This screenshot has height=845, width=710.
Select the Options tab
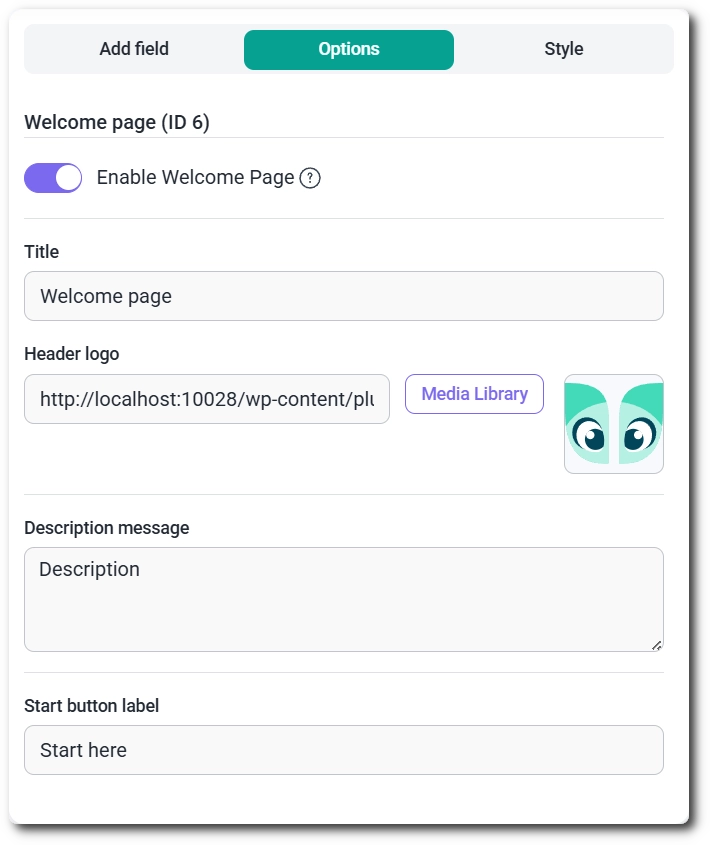tap(349, 50)
